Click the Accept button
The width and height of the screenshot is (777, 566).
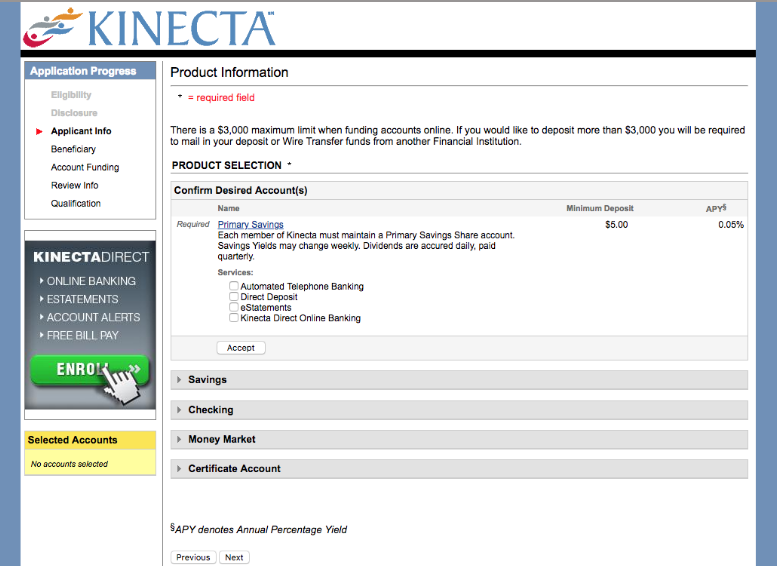241,348
